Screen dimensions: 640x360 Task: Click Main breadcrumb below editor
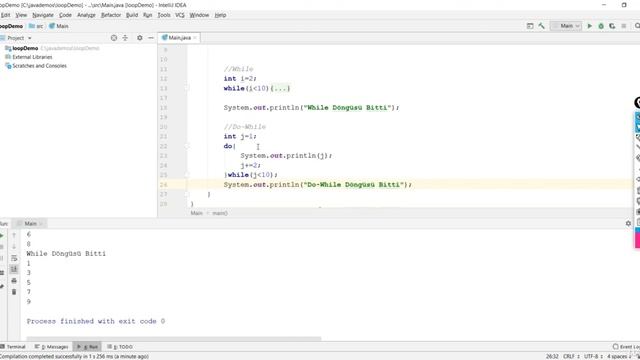[196, 213]
